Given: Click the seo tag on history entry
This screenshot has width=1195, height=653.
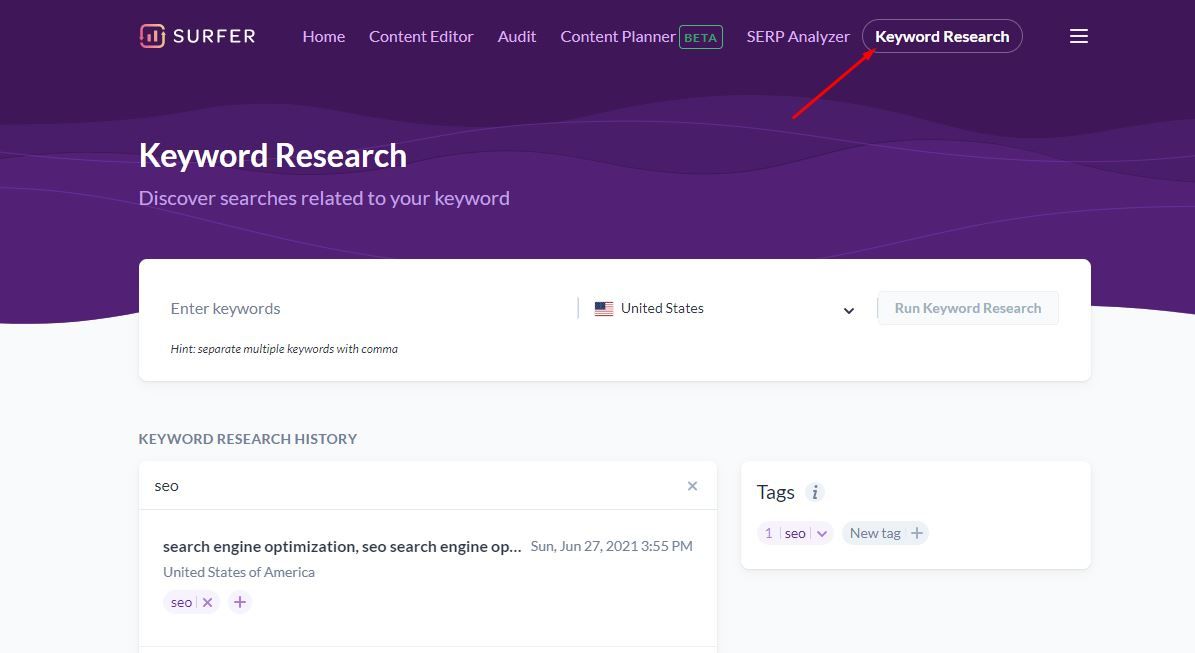Looking at the screenshot, I should coord(181,602).
